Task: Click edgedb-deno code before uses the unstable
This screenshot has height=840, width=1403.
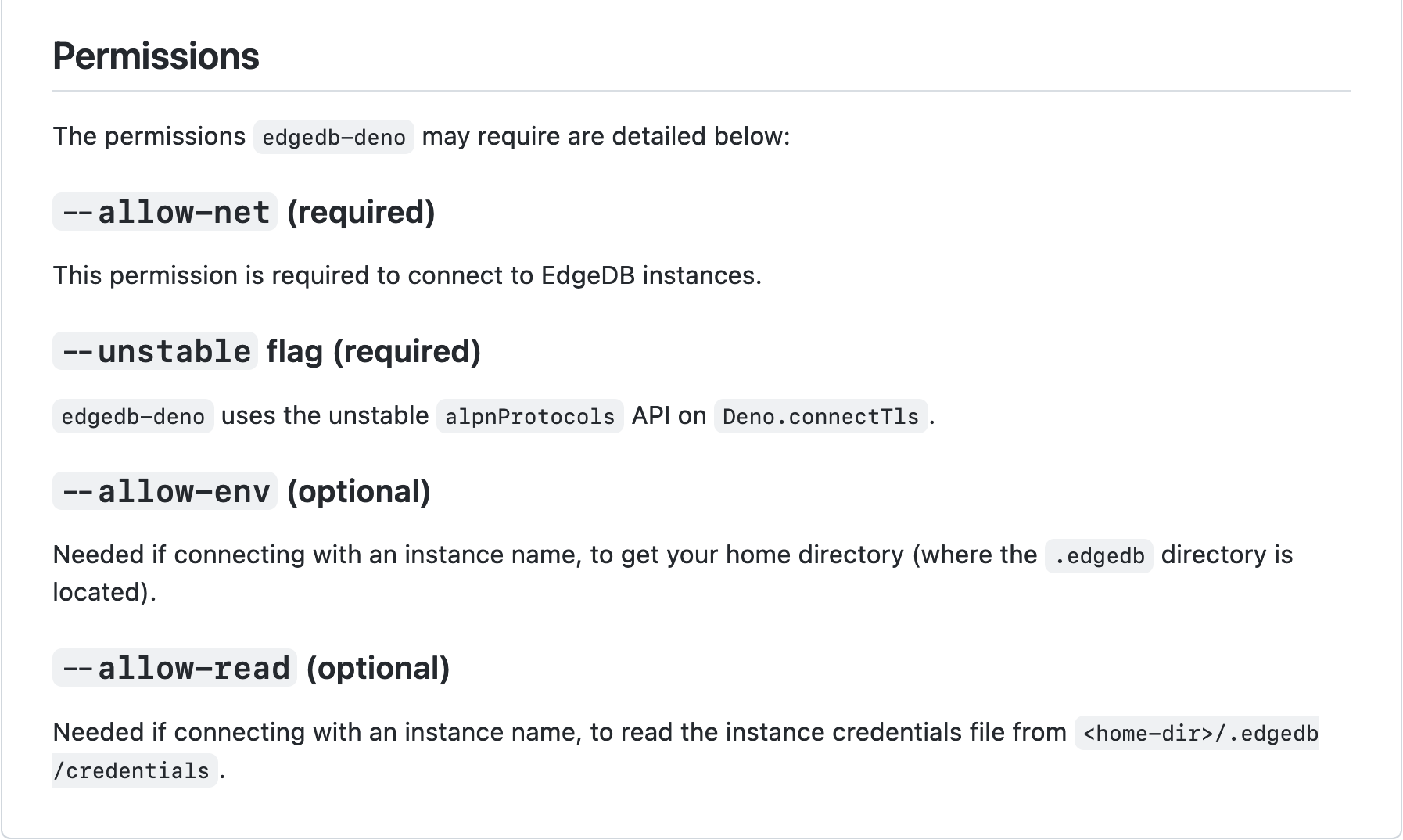Action: tap(133, 416)
